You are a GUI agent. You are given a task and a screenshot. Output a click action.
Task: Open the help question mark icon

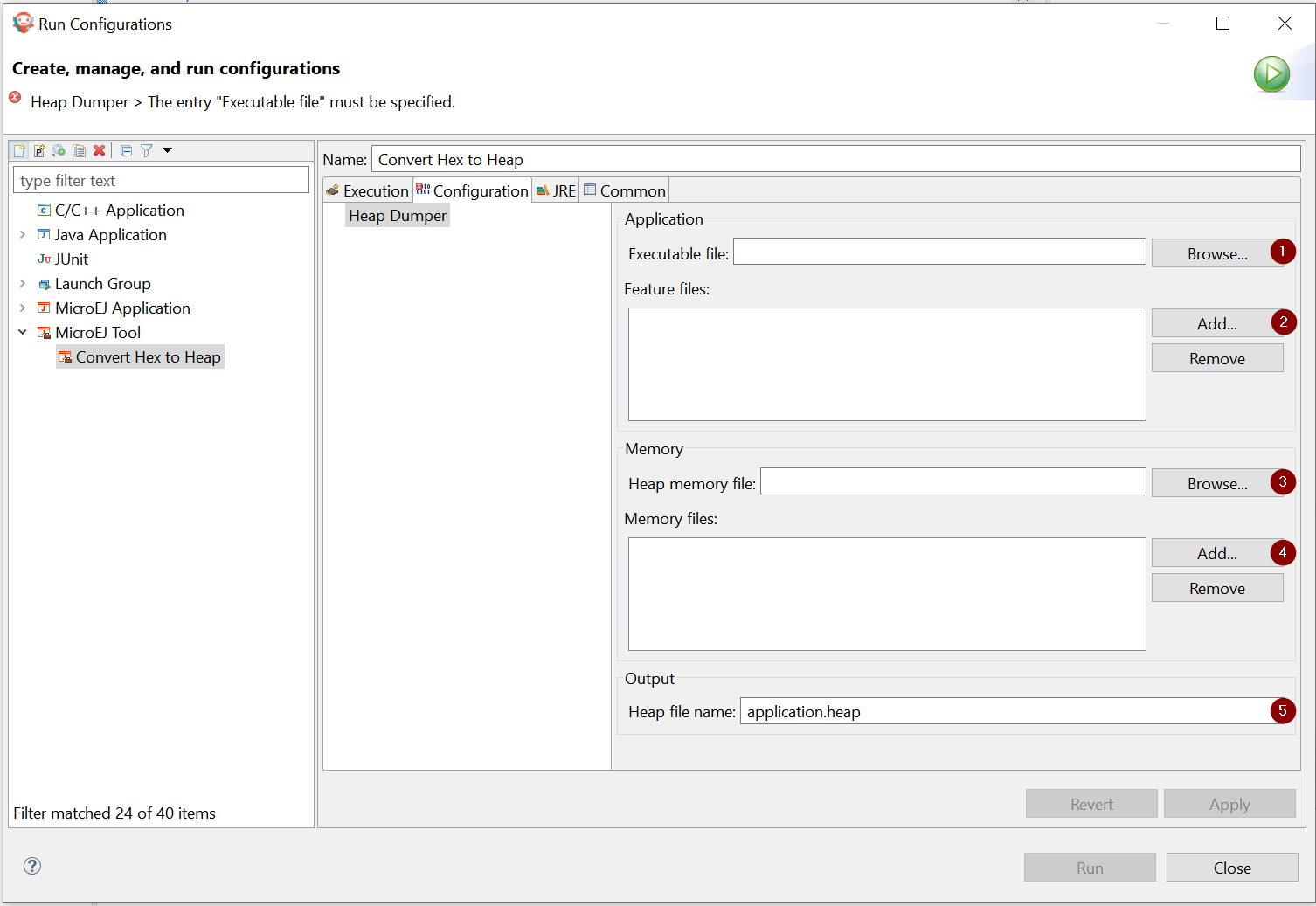pyautogui.click(x=32, y=866)
